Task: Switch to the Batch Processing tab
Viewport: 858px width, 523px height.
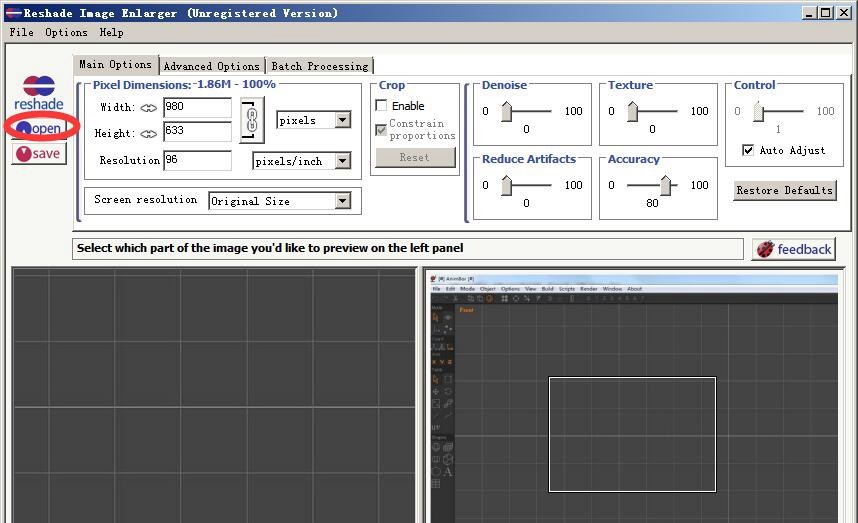Action: click(x=320, y=66)
